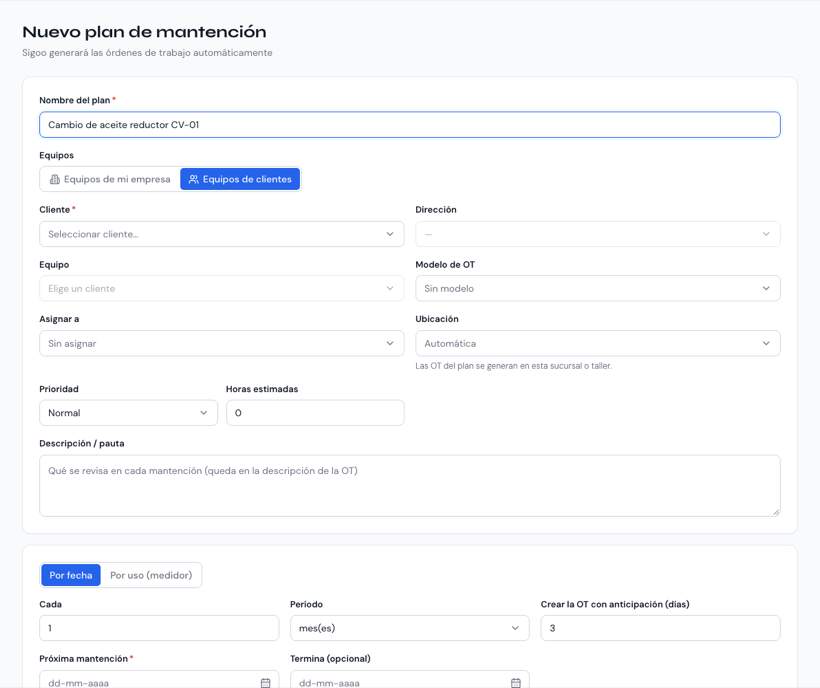The image size is (820, 688).
Task: Click the Nombre del plan text field
Action: click(410, 125)
